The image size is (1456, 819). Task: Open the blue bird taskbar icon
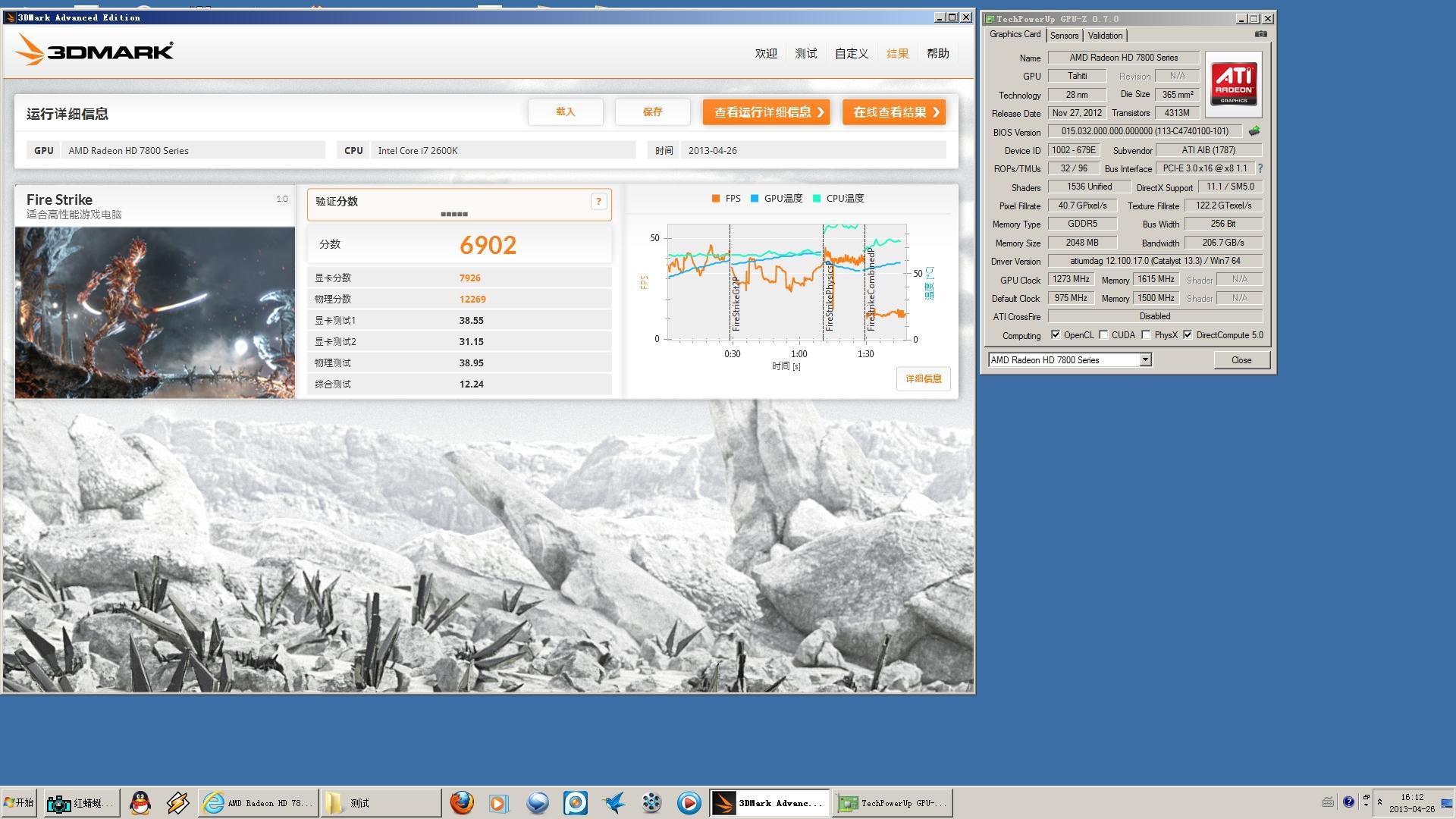[x=613, y=802]
